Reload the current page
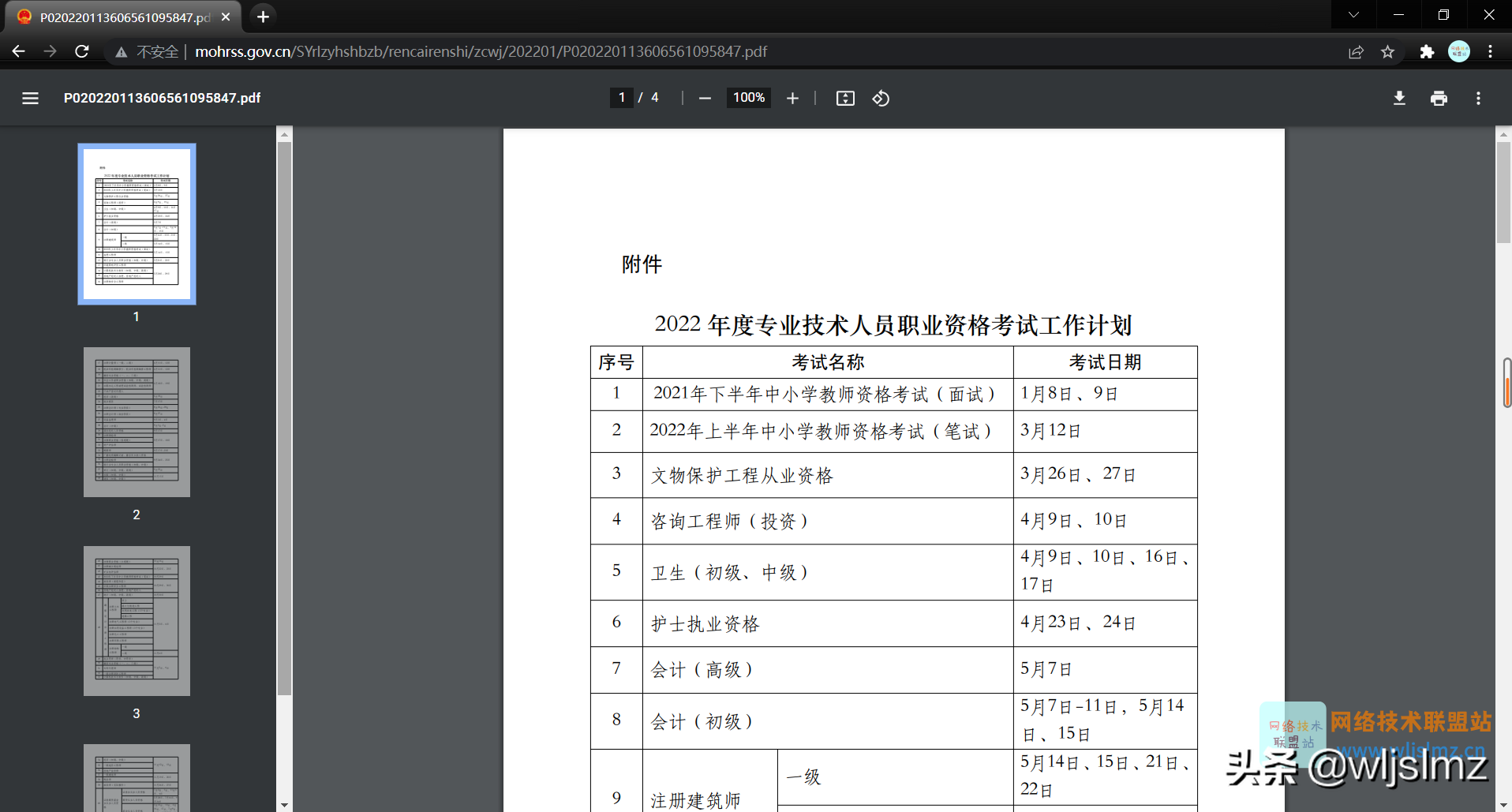The height and width of the screenshot is (812, 1512). click(81, 51)
